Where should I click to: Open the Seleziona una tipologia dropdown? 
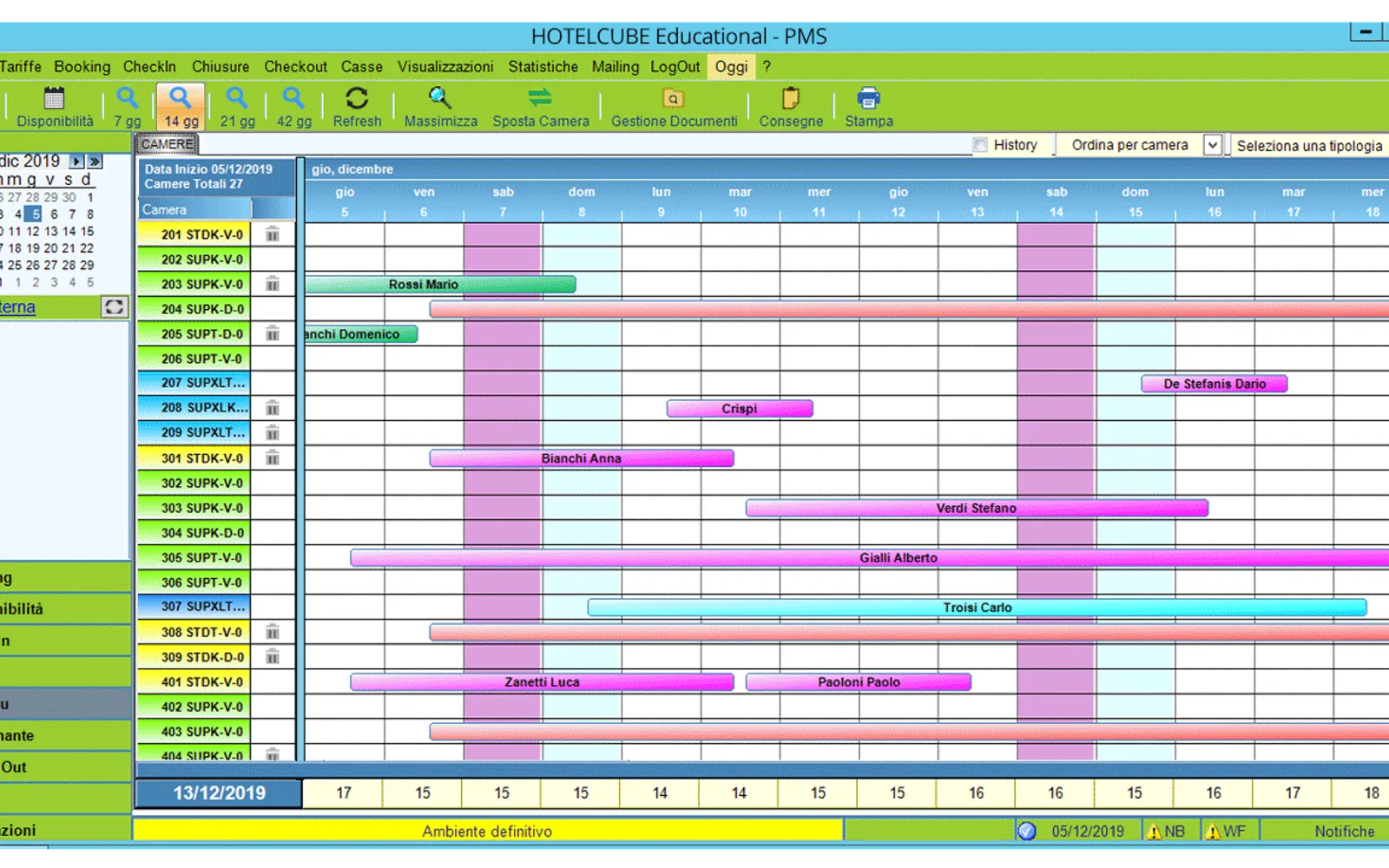[1309, 146]
